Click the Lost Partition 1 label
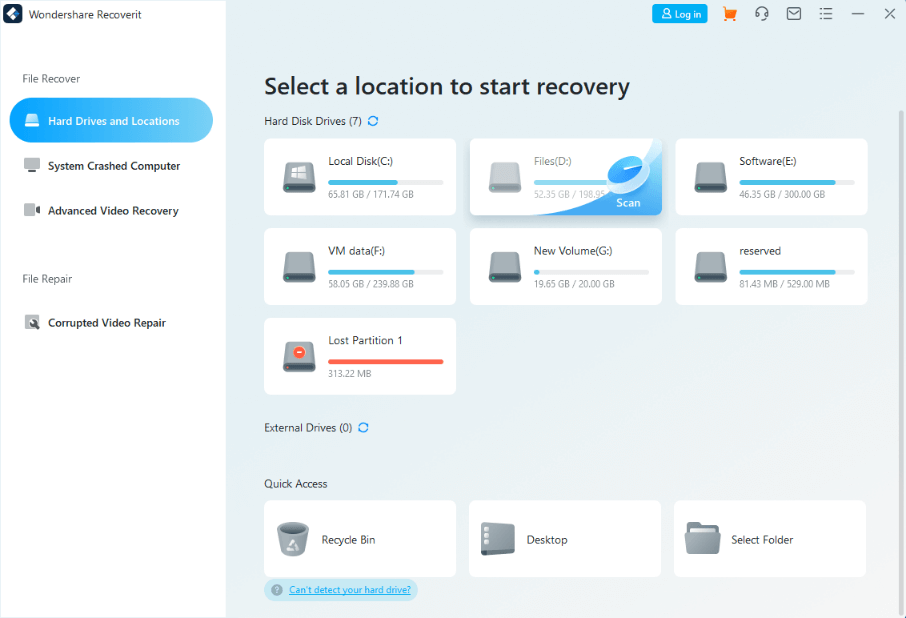The image size is (906, 618). pos(365,340)
